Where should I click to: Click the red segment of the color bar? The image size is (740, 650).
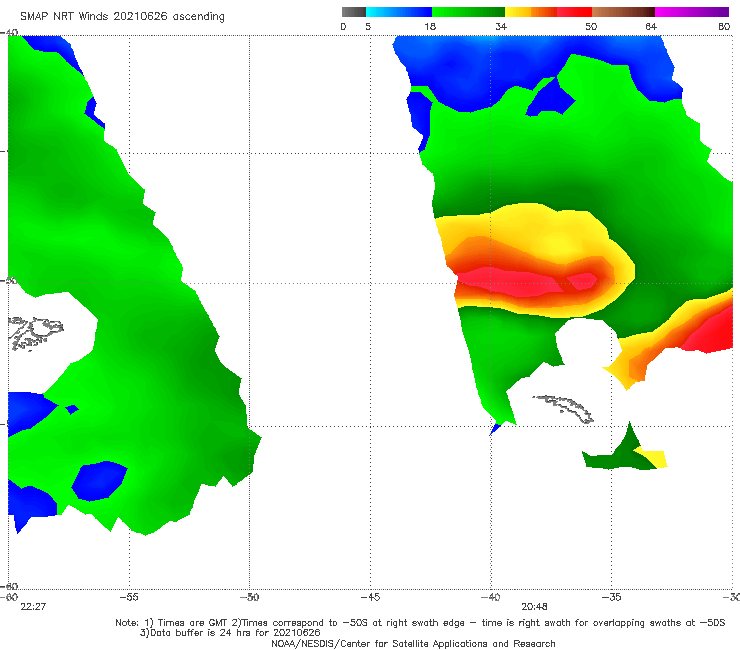(x=574, y=12)
